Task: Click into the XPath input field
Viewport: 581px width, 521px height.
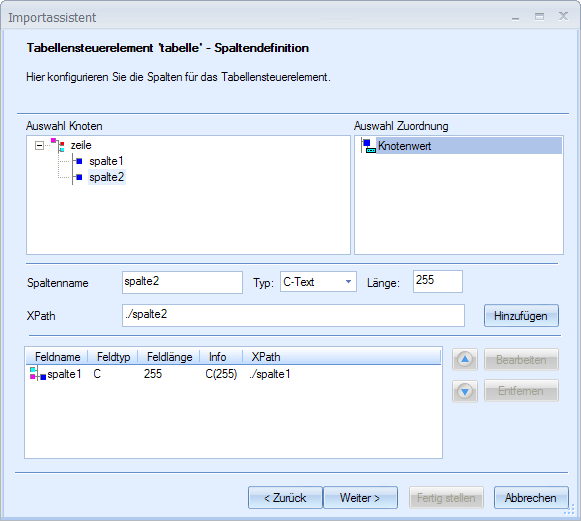Action: pyautogui.click(x=293, y=315)
